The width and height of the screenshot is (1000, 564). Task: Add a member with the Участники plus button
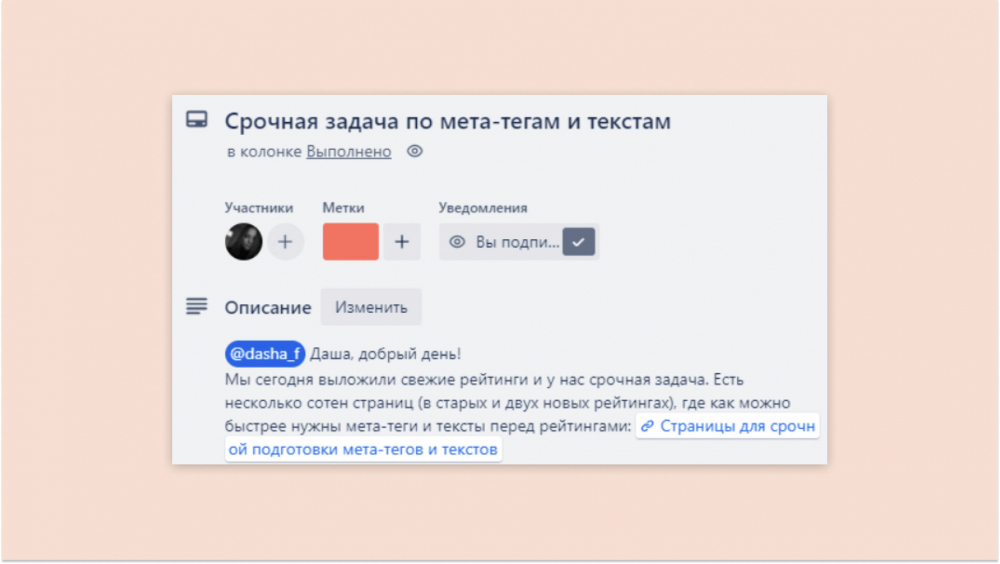tap(285, 241)
